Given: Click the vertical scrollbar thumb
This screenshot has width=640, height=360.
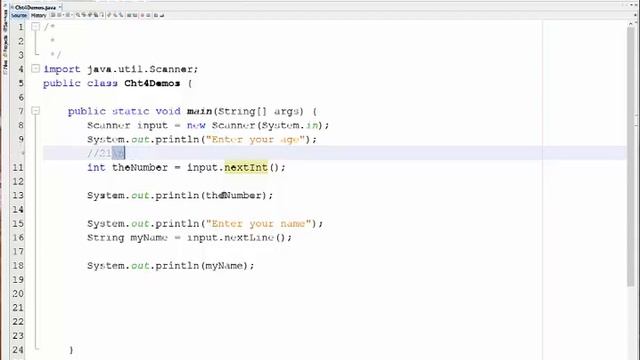Looking at the screenshot, I should coord(631,157).
